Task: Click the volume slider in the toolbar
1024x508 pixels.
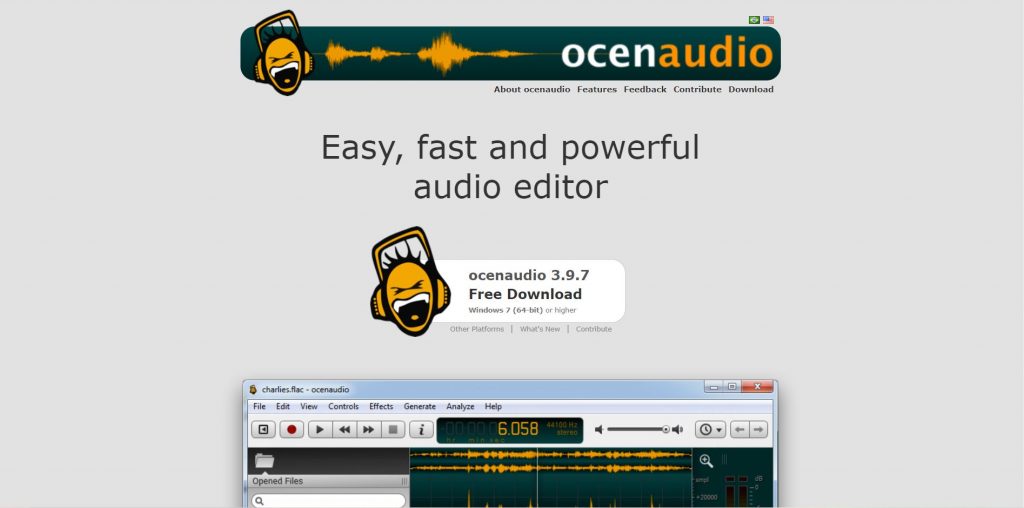Action: pyautogui.click(x=638, y=429)
